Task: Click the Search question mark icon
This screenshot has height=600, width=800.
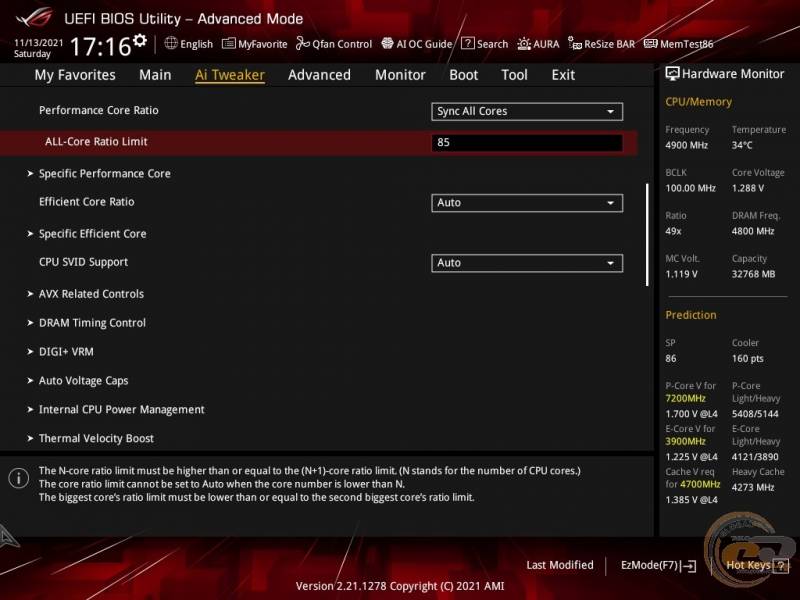Action: (467, 43)
